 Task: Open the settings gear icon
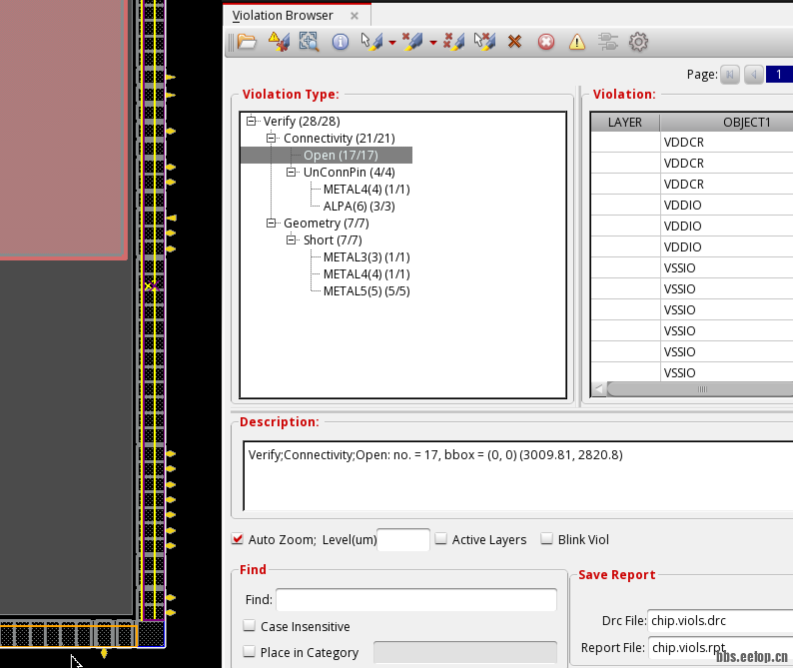click(638, 42)
